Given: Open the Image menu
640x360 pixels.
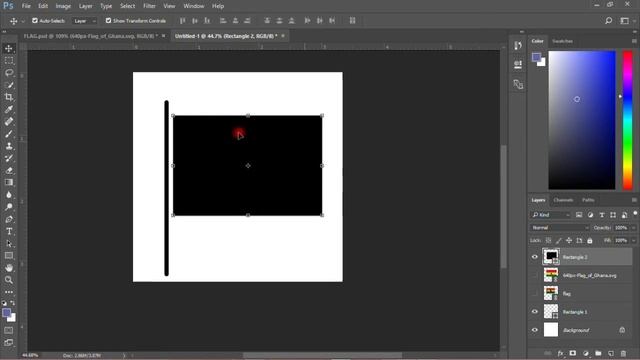Looking at the screenshot, I should coord(63,6).
